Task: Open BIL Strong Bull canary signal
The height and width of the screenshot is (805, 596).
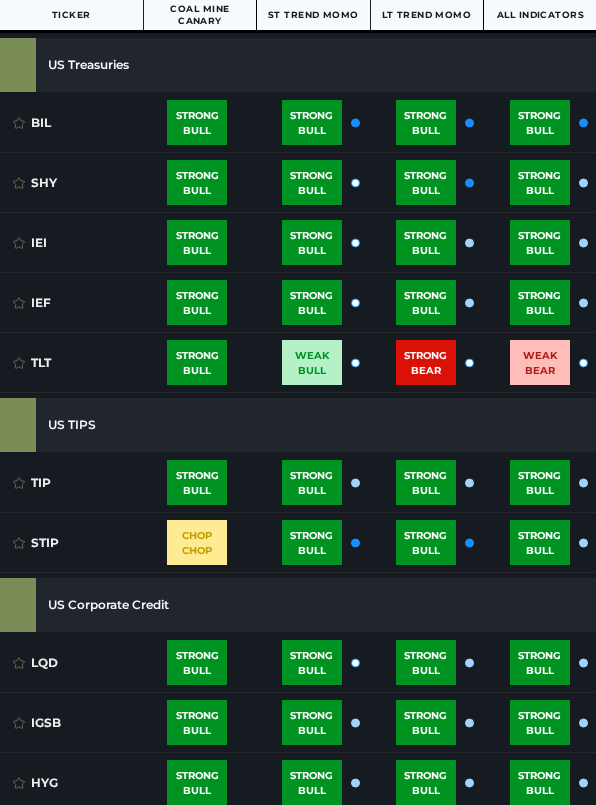Action: [x=197, y=123]
